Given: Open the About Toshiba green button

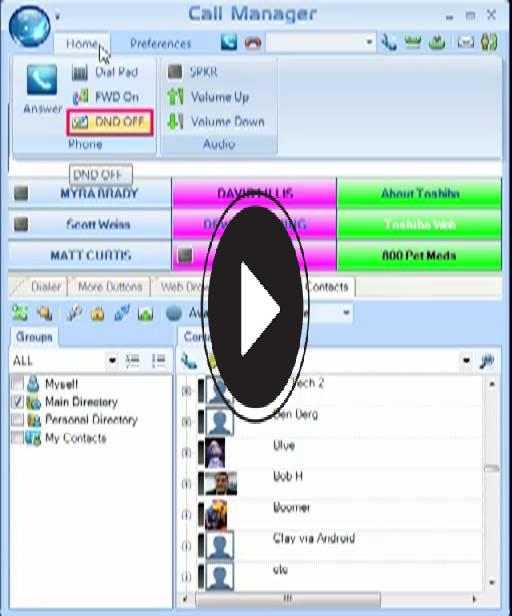Looking at the screenshot, I should pos(419,193).
